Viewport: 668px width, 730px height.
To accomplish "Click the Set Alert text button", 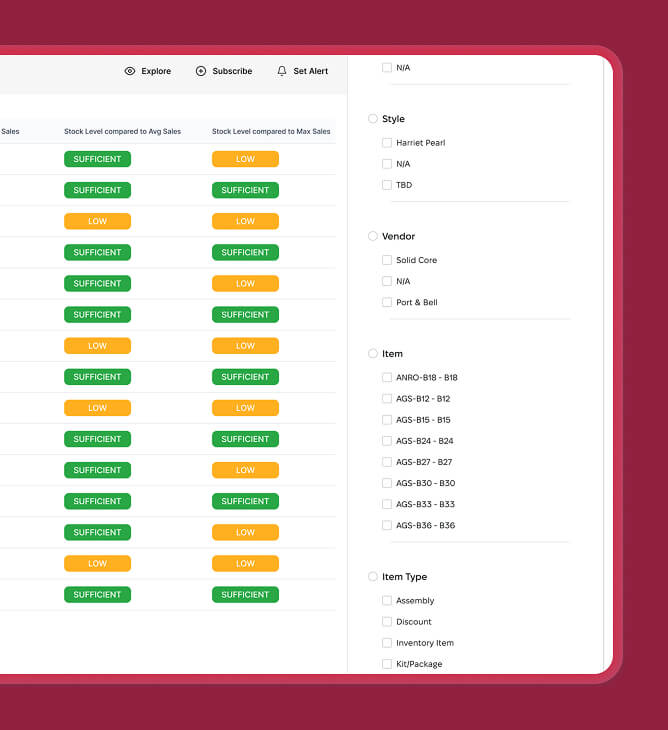I will tap(310, 71).
